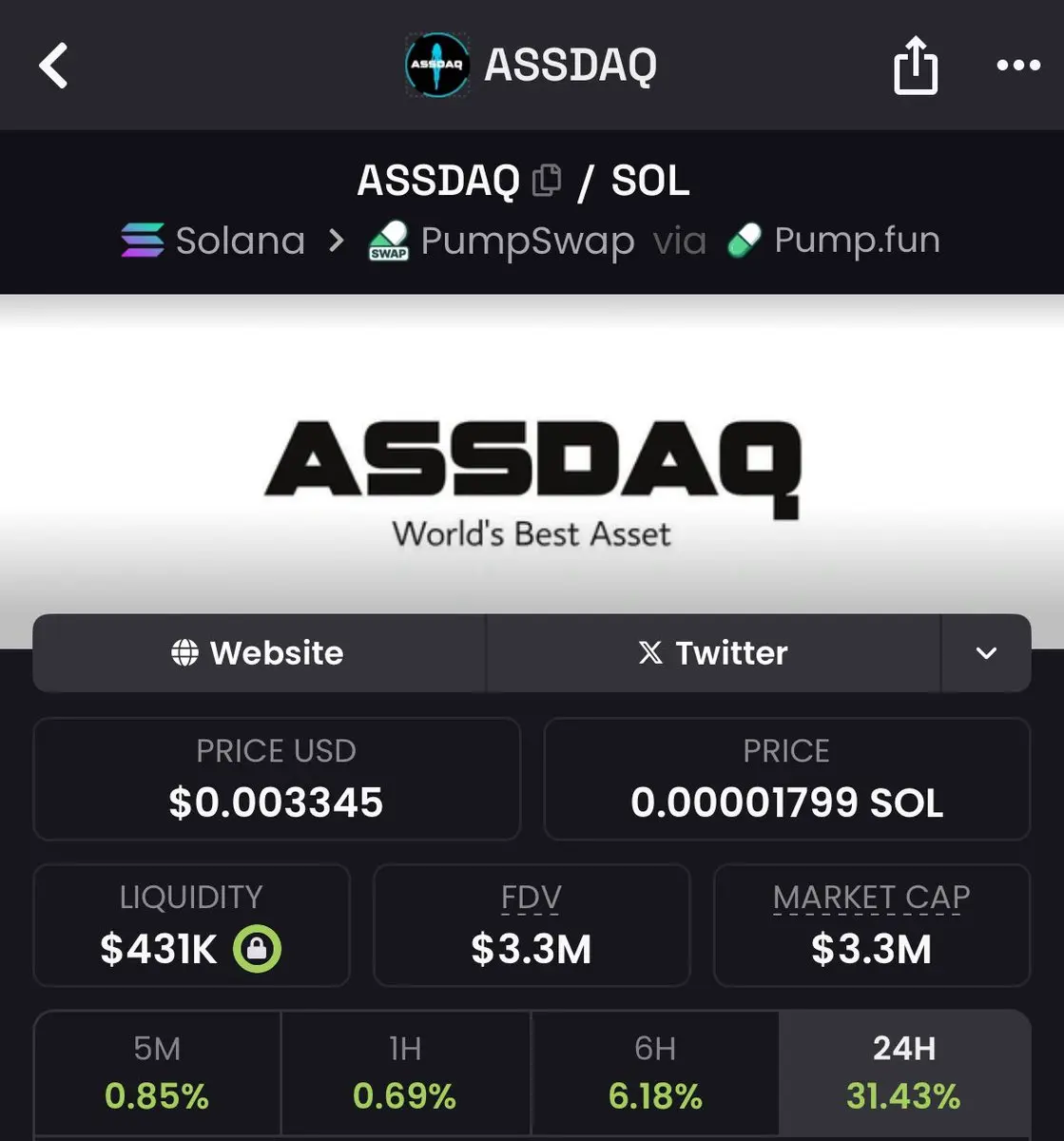Tap the ASSDAQ banner image
Viewport: 1064px width, 1141px height.
pos(532,471)
